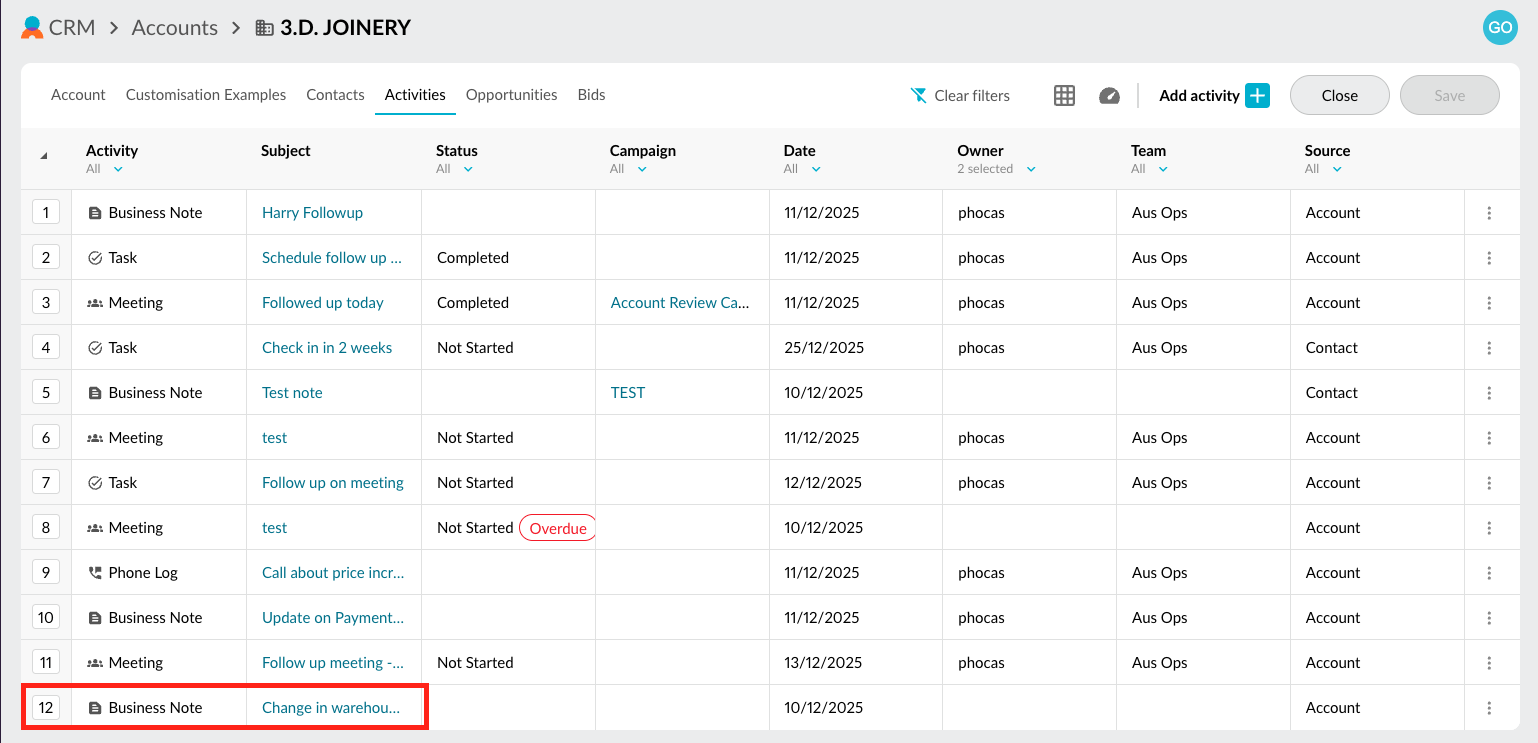Open the GO user avatar menu

coord(1499,28)
